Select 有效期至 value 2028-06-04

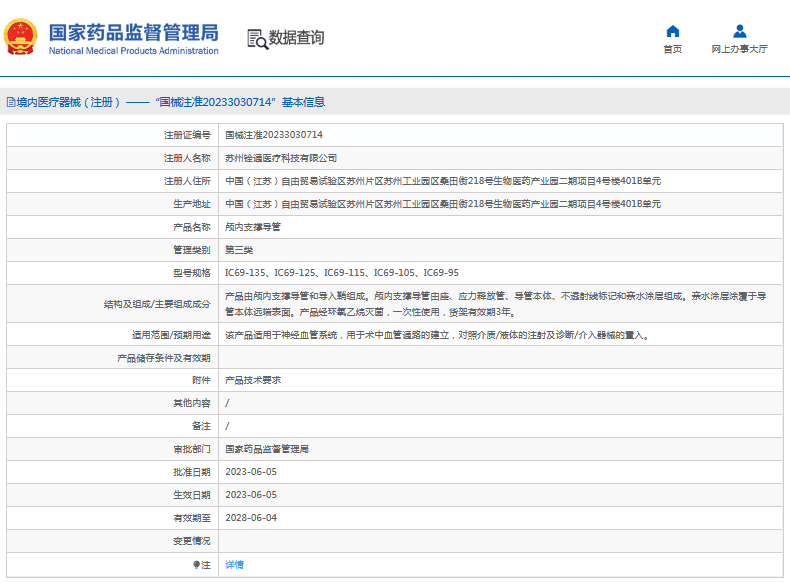point(251,518)
